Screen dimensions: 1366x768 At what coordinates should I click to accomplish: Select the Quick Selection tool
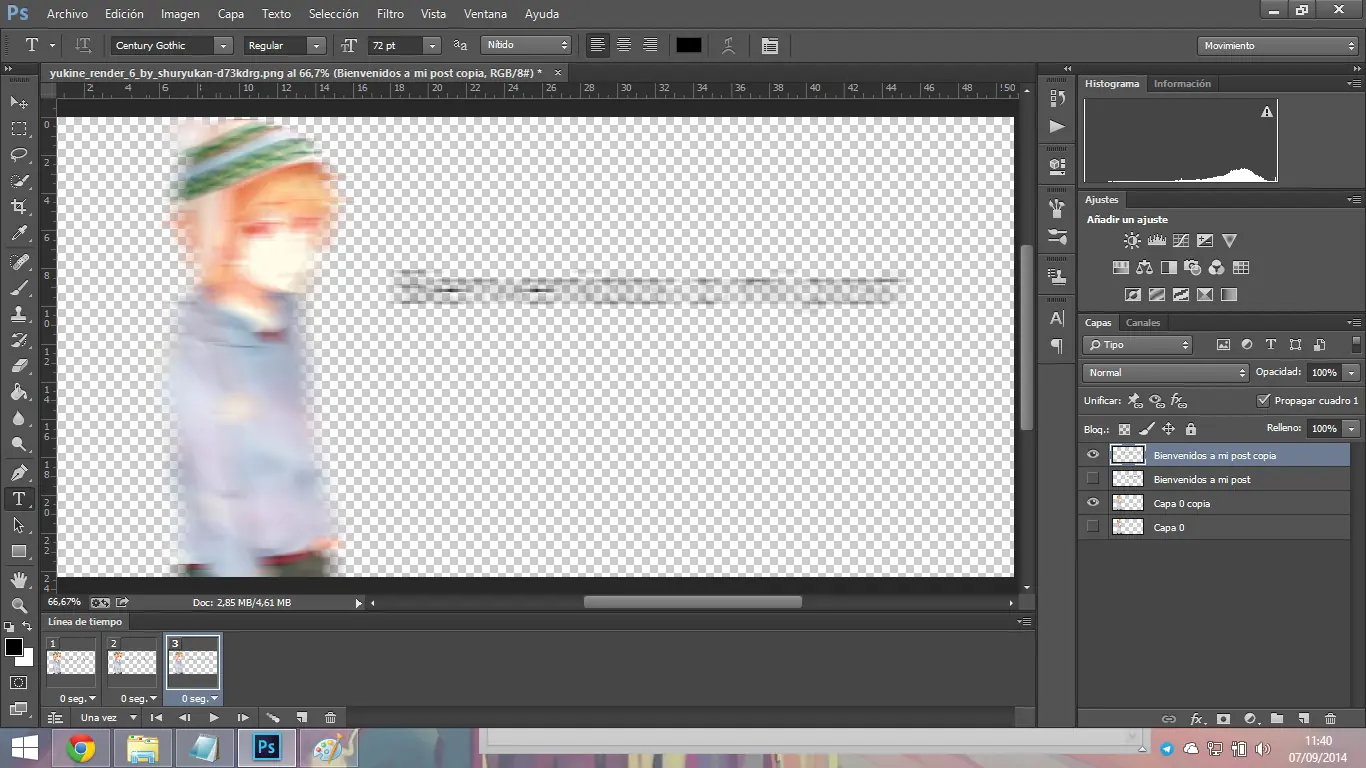coord(19,181)
